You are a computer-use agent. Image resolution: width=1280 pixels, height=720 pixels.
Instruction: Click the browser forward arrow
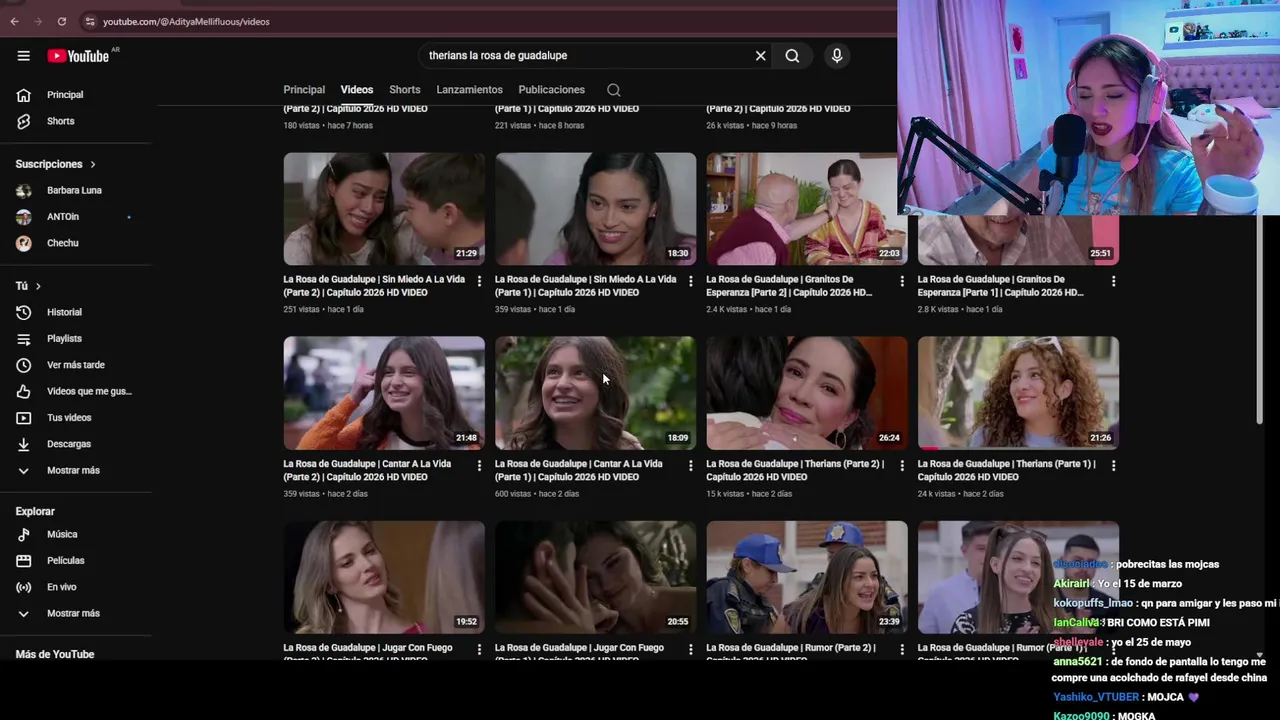click(x=38, y=21)
